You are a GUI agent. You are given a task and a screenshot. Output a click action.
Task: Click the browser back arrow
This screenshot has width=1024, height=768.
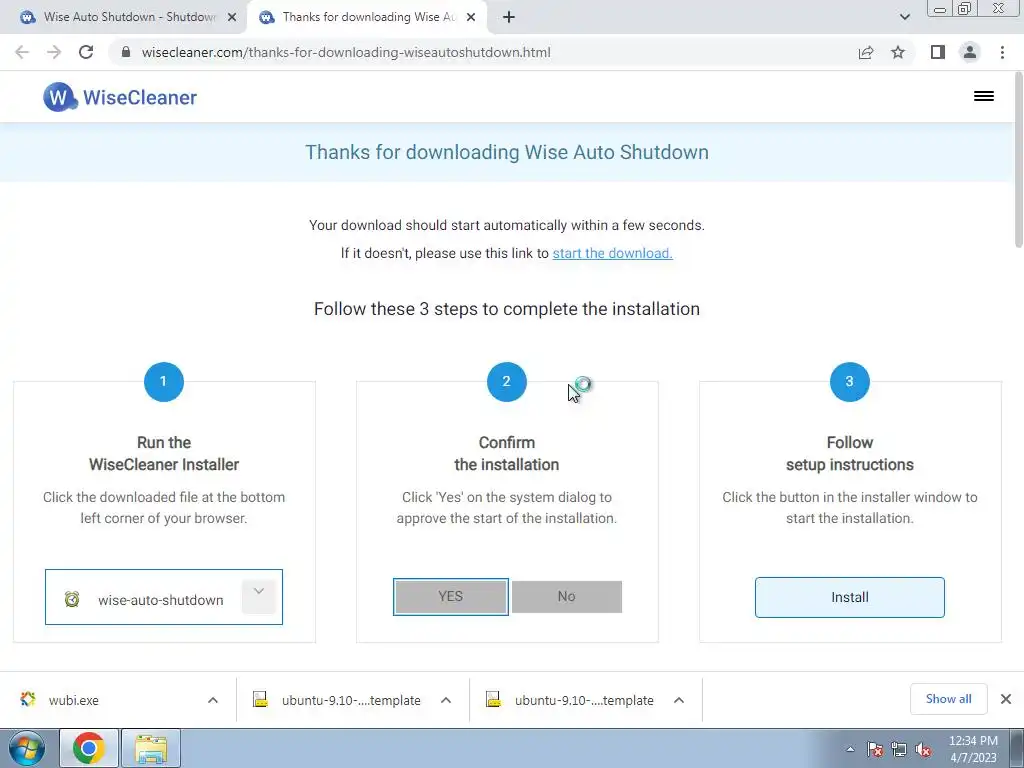point(22,52)
